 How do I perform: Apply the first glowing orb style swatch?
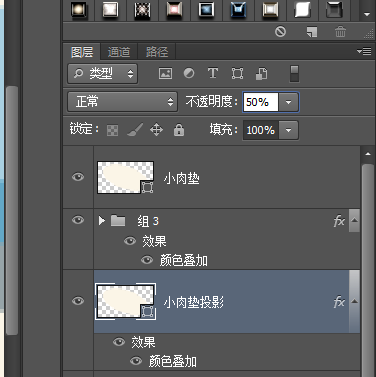pos(78,10)
